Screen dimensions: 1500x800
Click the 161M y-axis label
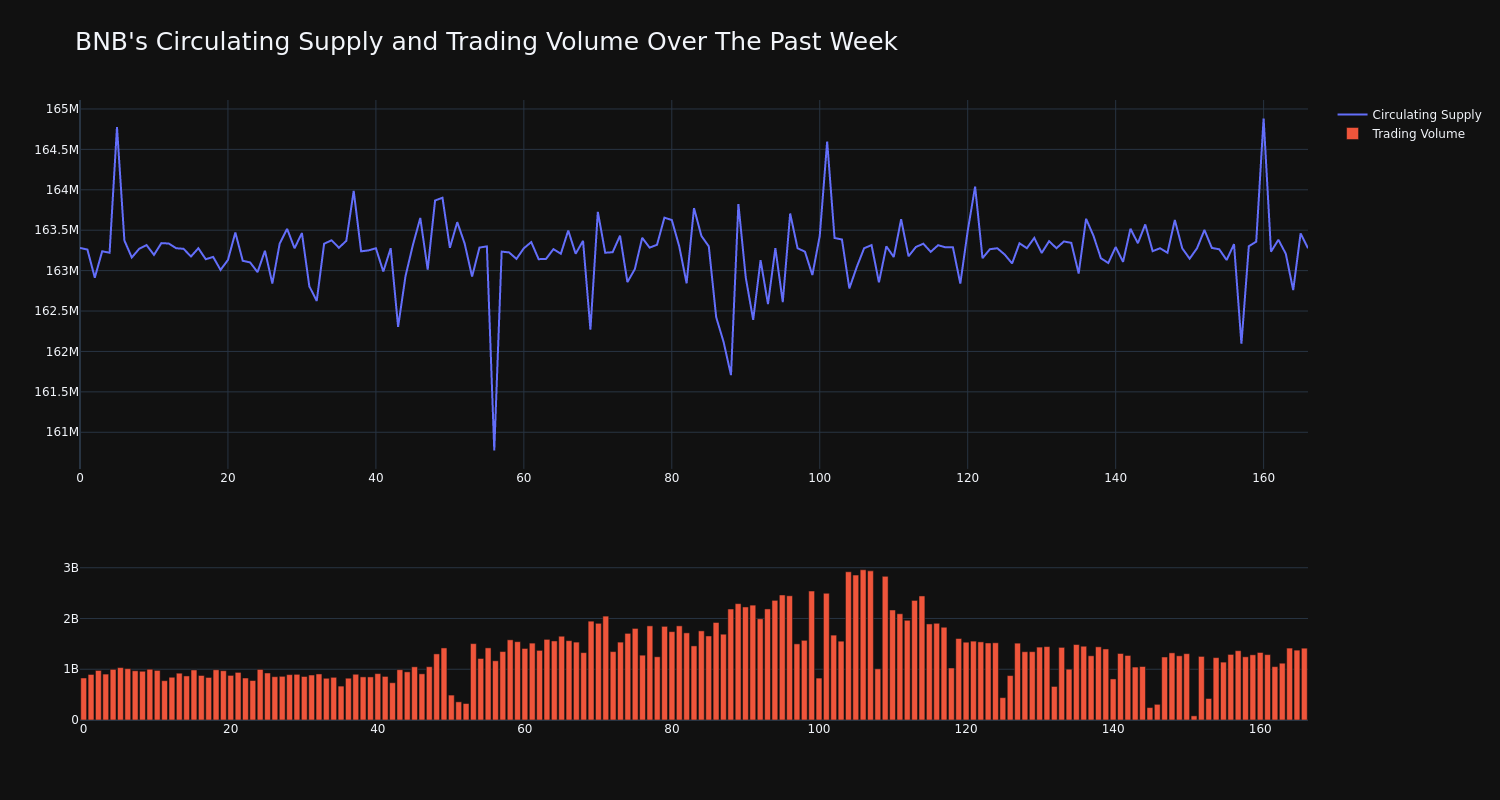point(62,432)
